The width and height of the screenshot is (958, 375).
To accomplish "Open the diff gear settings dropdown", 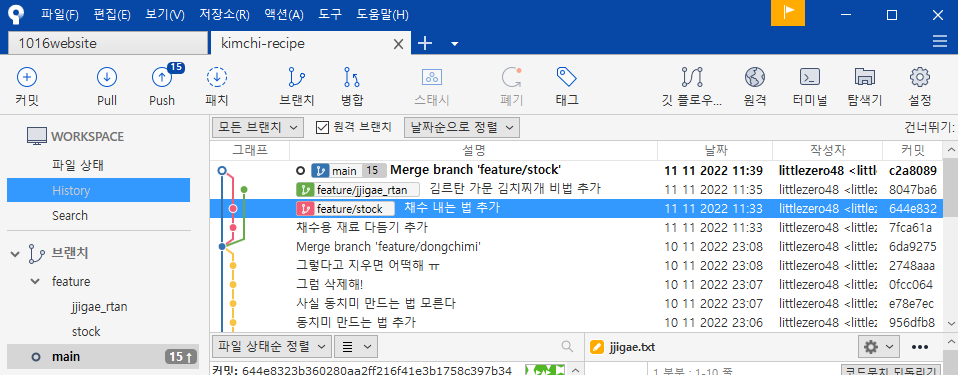I will click(x=878, y=347).
